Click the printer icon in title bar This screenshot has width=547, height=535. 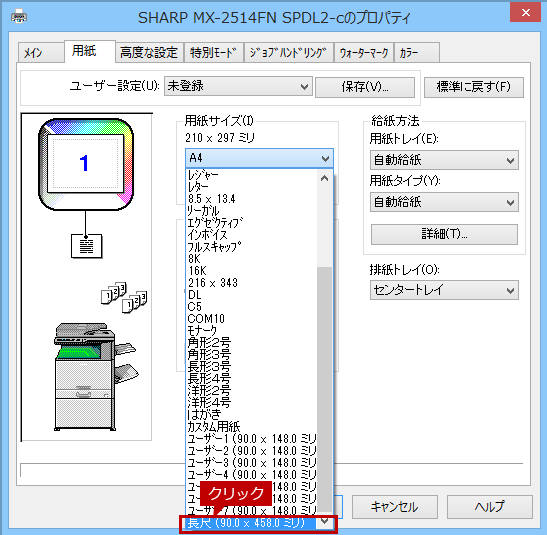pyautogui.click(x=19, y=16)
